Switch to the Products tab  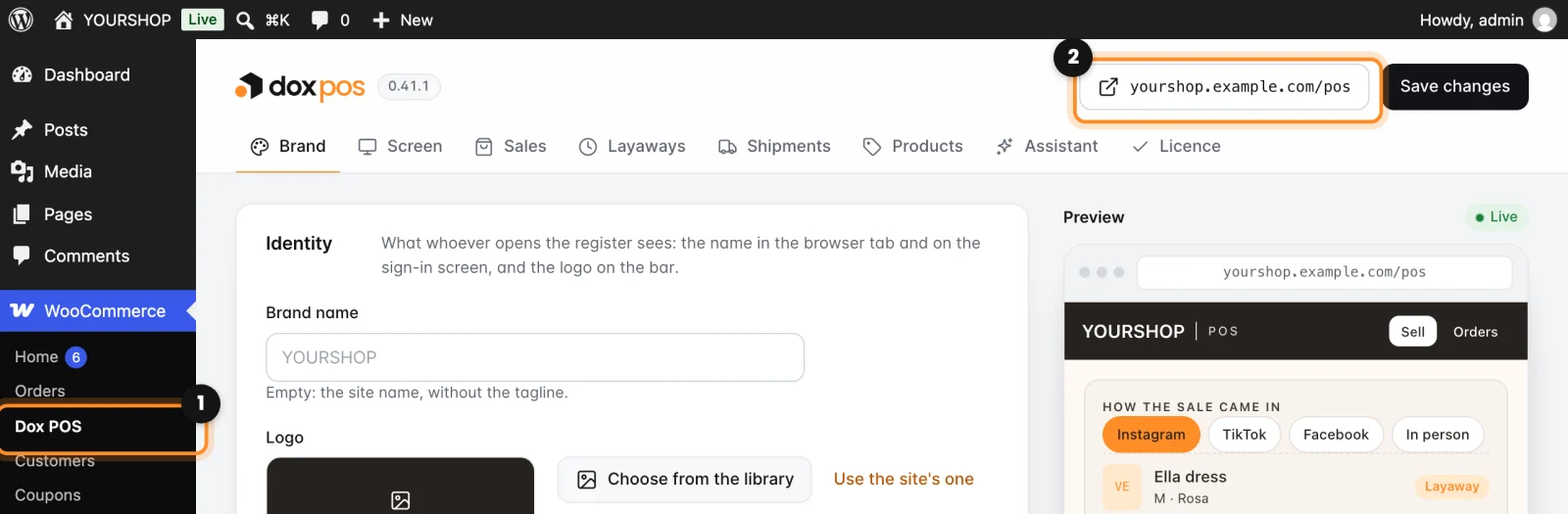(912, 146)
